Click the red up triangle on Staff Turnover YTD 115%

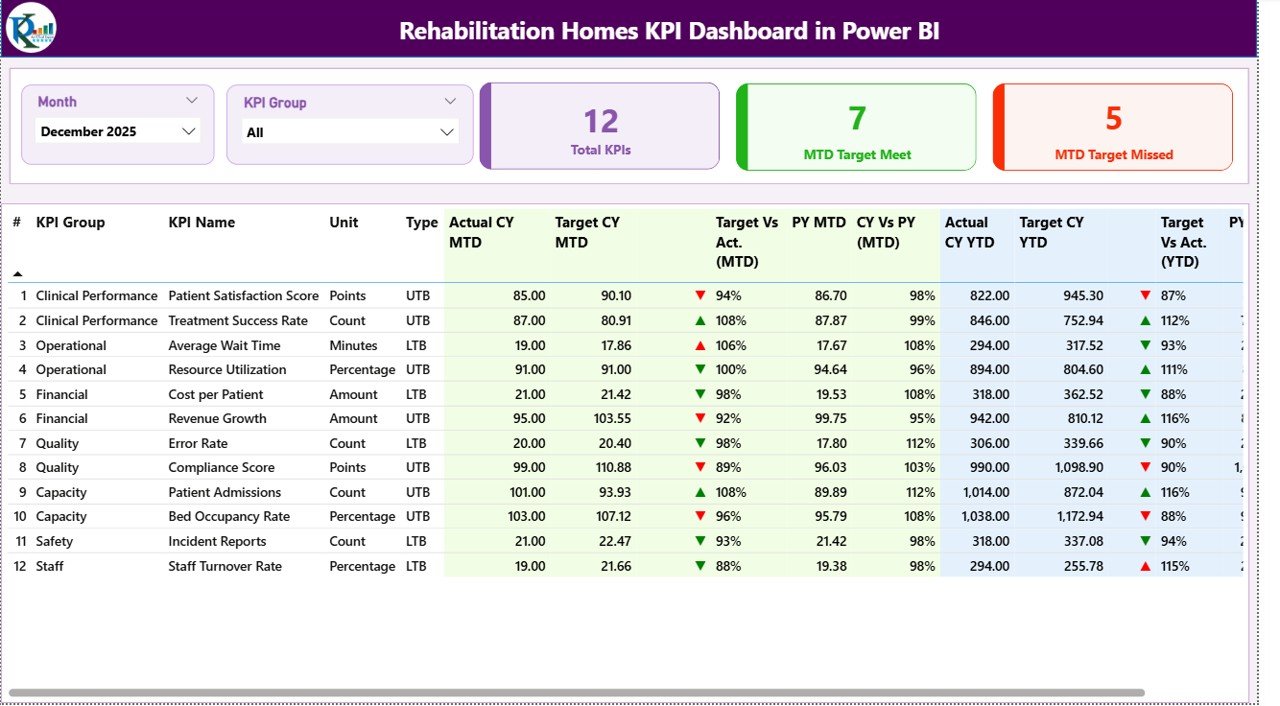click(1143, 565)
